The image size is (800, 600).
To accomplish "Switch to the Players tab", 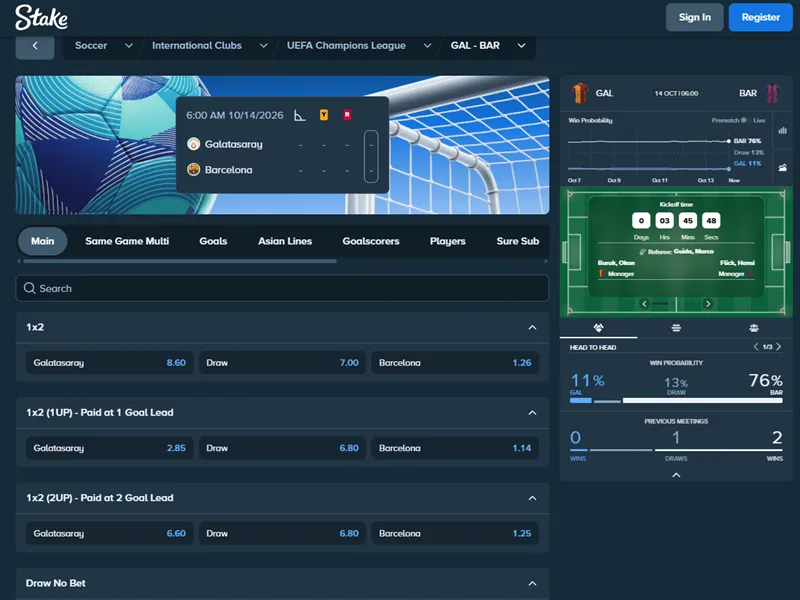I will 447,241.
